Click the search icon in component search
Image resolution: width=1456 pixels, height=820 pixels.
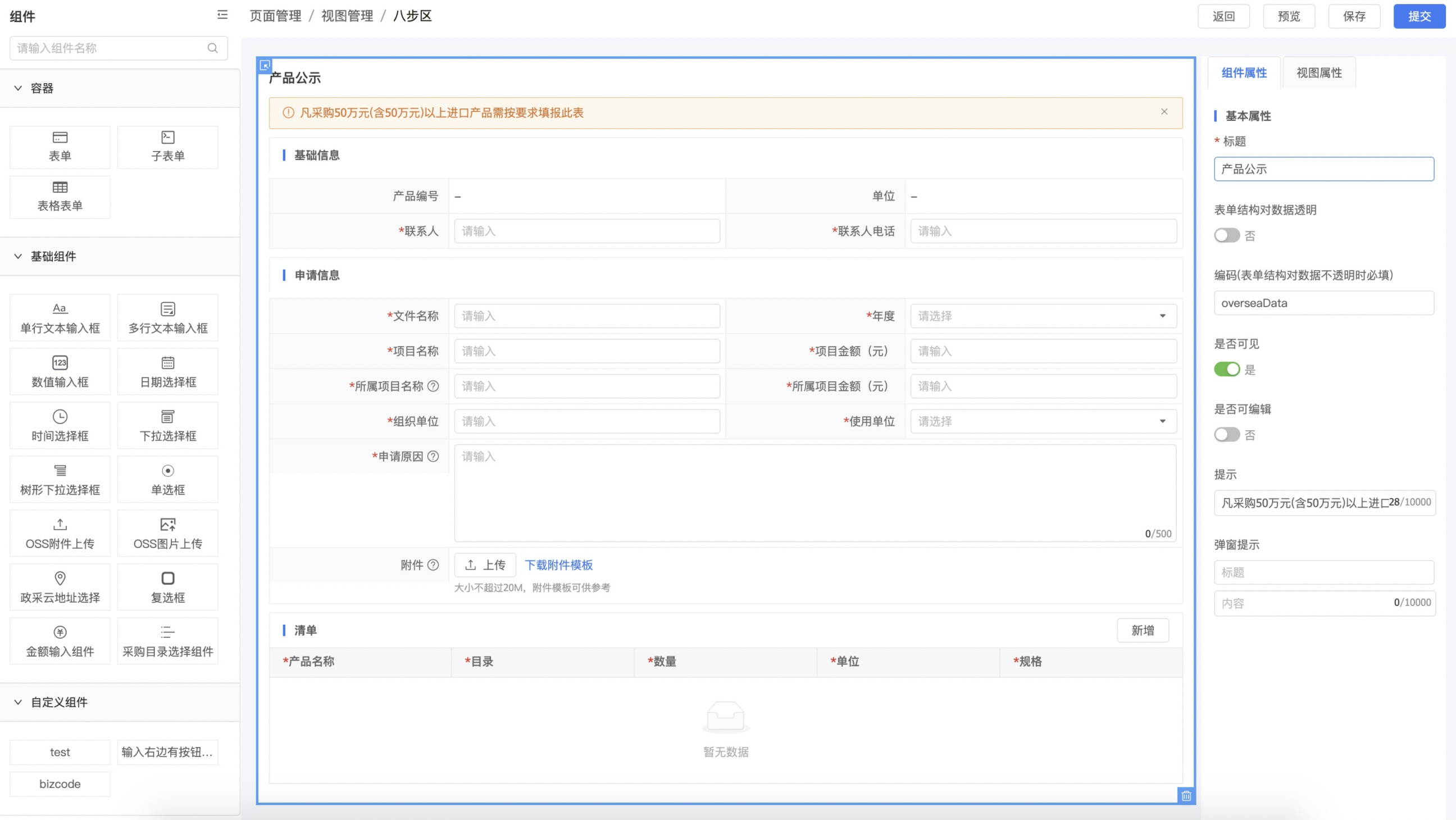coord(212,48)
